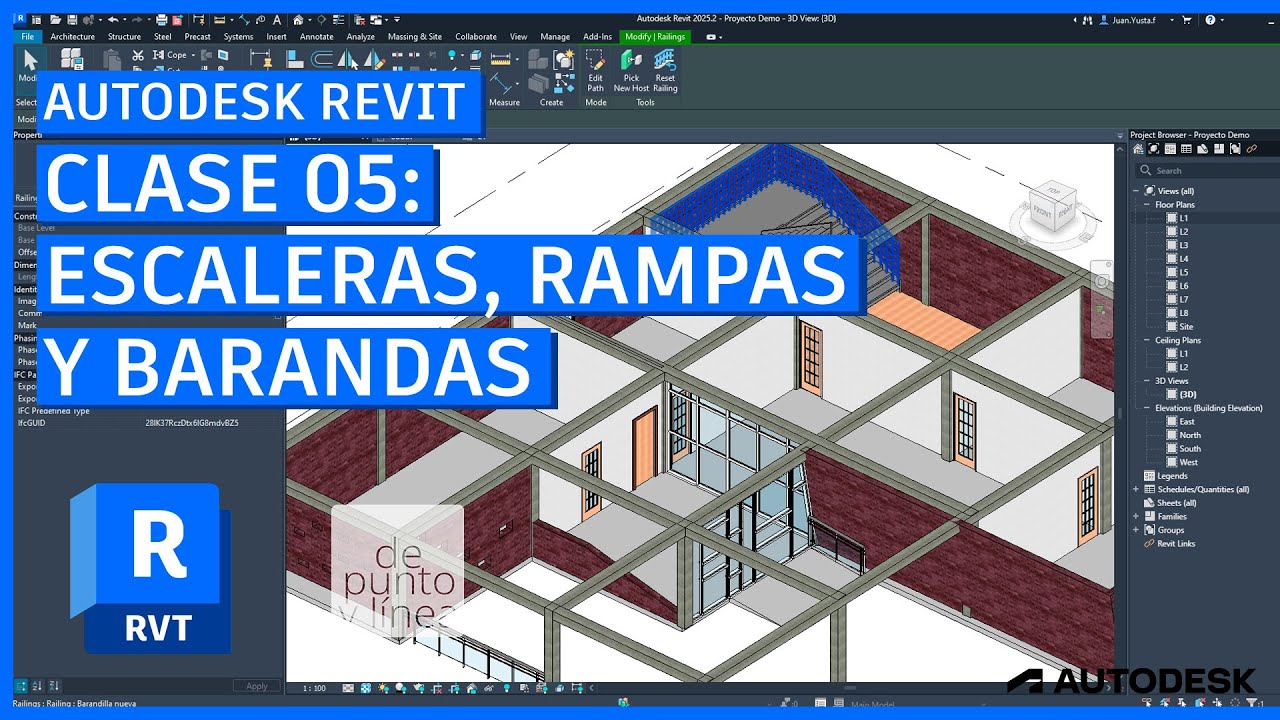Screen dimensions: 1280x720
Task: Open Help with the question mark icon
Action: pos(1210,19)
